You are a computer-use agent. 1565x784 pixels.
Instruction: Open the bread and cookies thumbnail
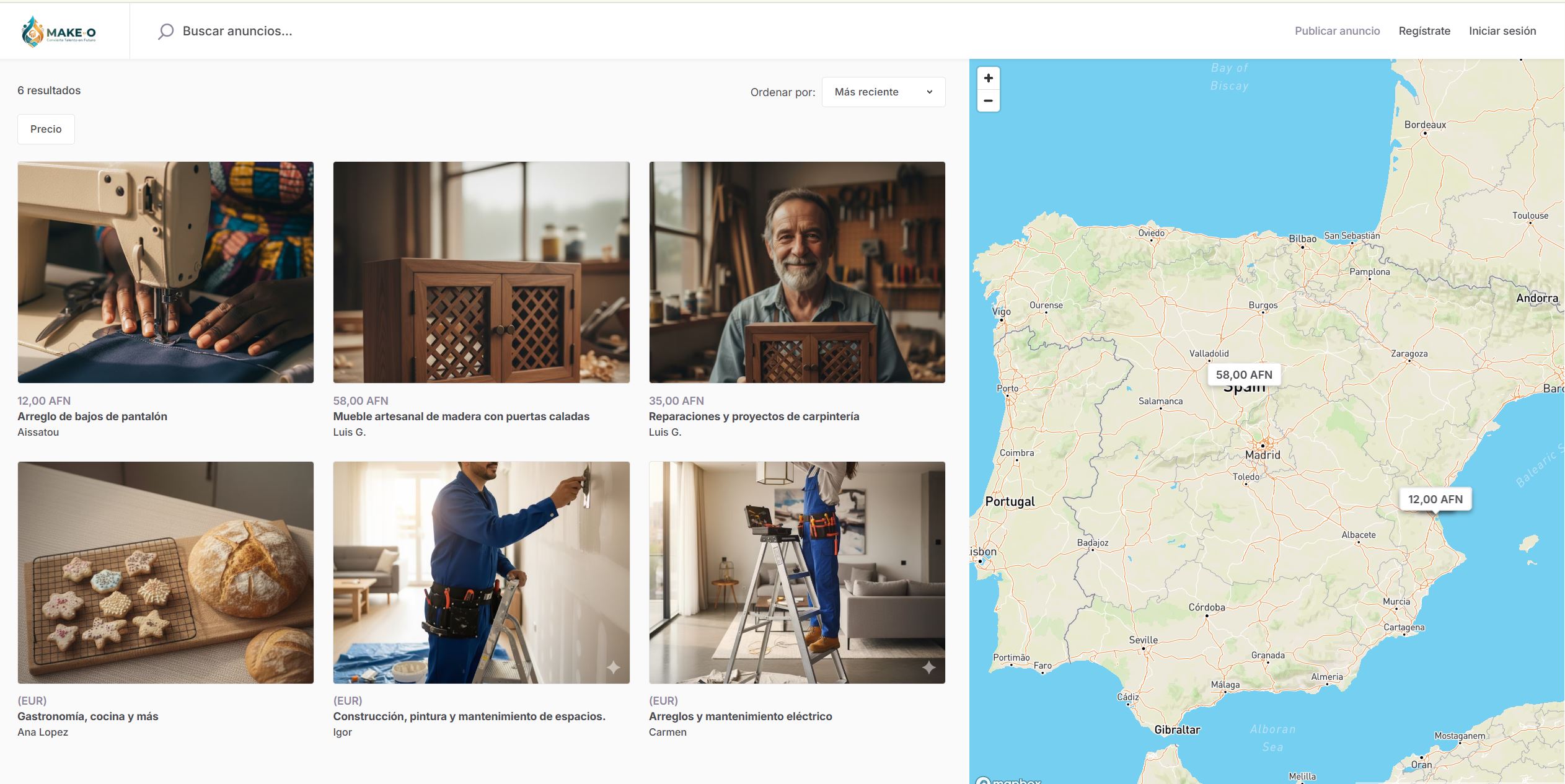pos(165,572)
